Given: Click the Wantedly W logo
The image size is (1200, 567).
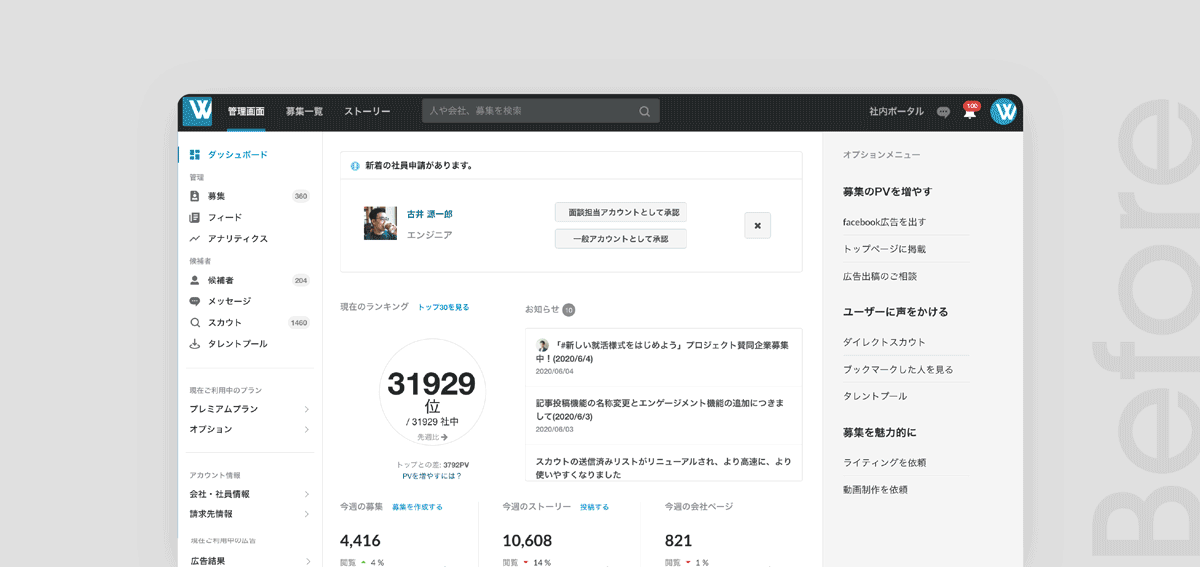Looking at the screenshot, I should [x=199, y=110].
